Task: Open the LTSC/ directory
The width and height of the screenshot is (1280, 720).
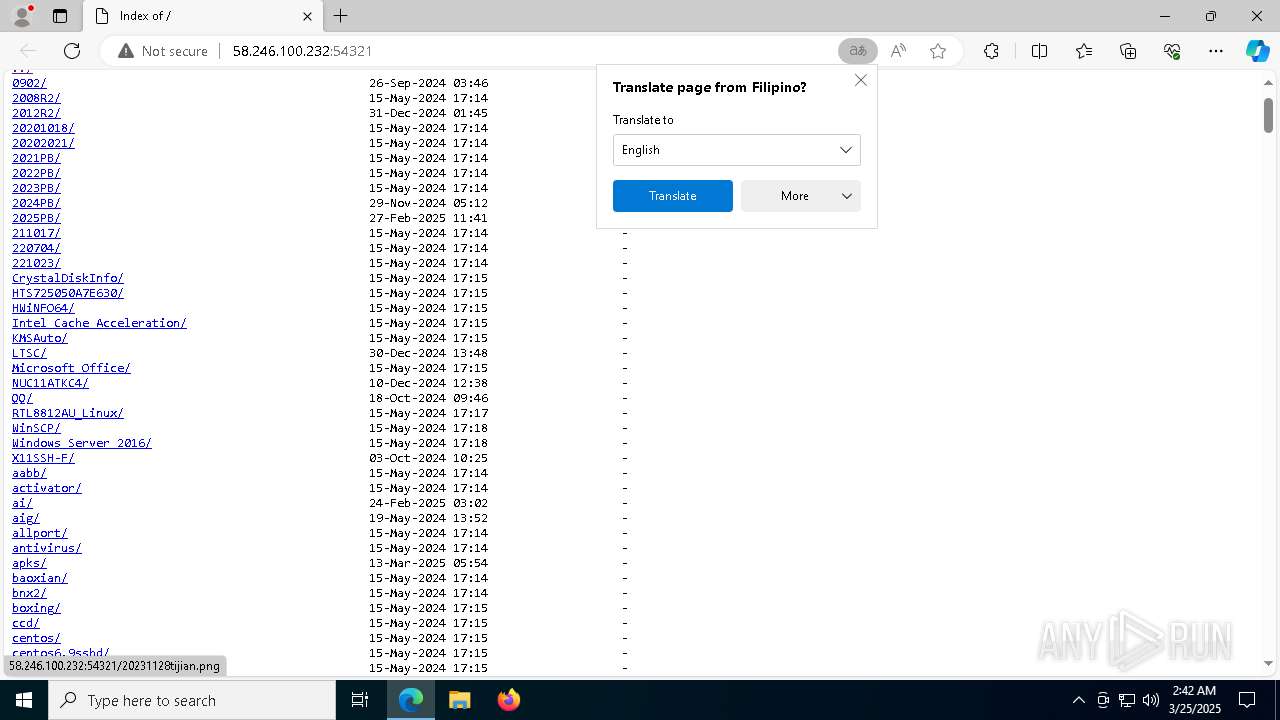Action: click(x=29, y=353)
